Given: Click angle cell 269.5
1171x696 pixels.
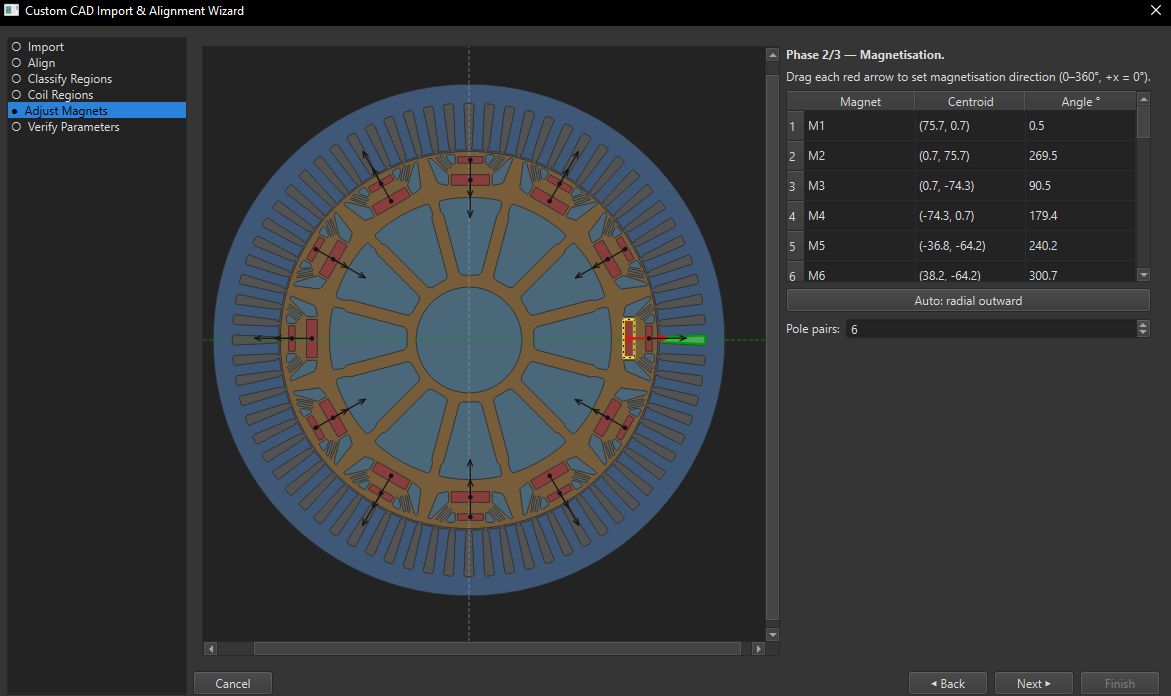Looking at the screenshot, I should point(1080,155).
